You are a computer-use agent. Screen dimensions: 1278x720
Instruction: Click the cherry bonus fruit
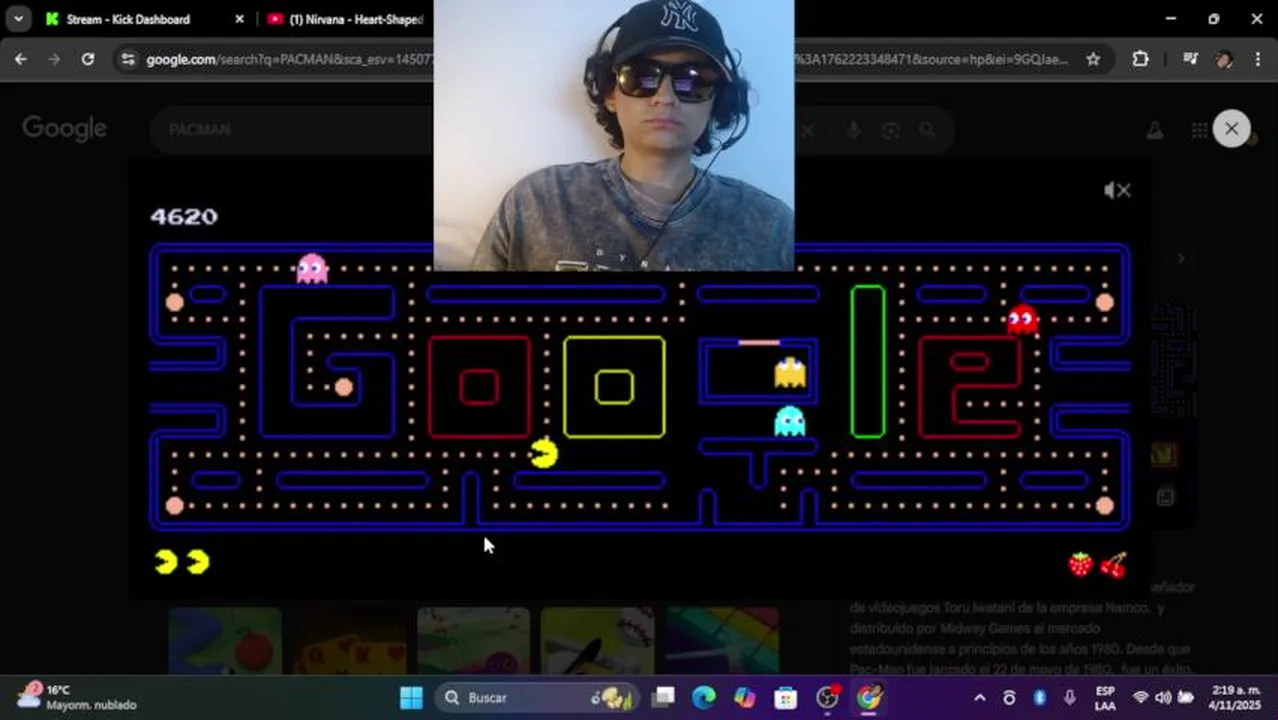pos(1114,564)
